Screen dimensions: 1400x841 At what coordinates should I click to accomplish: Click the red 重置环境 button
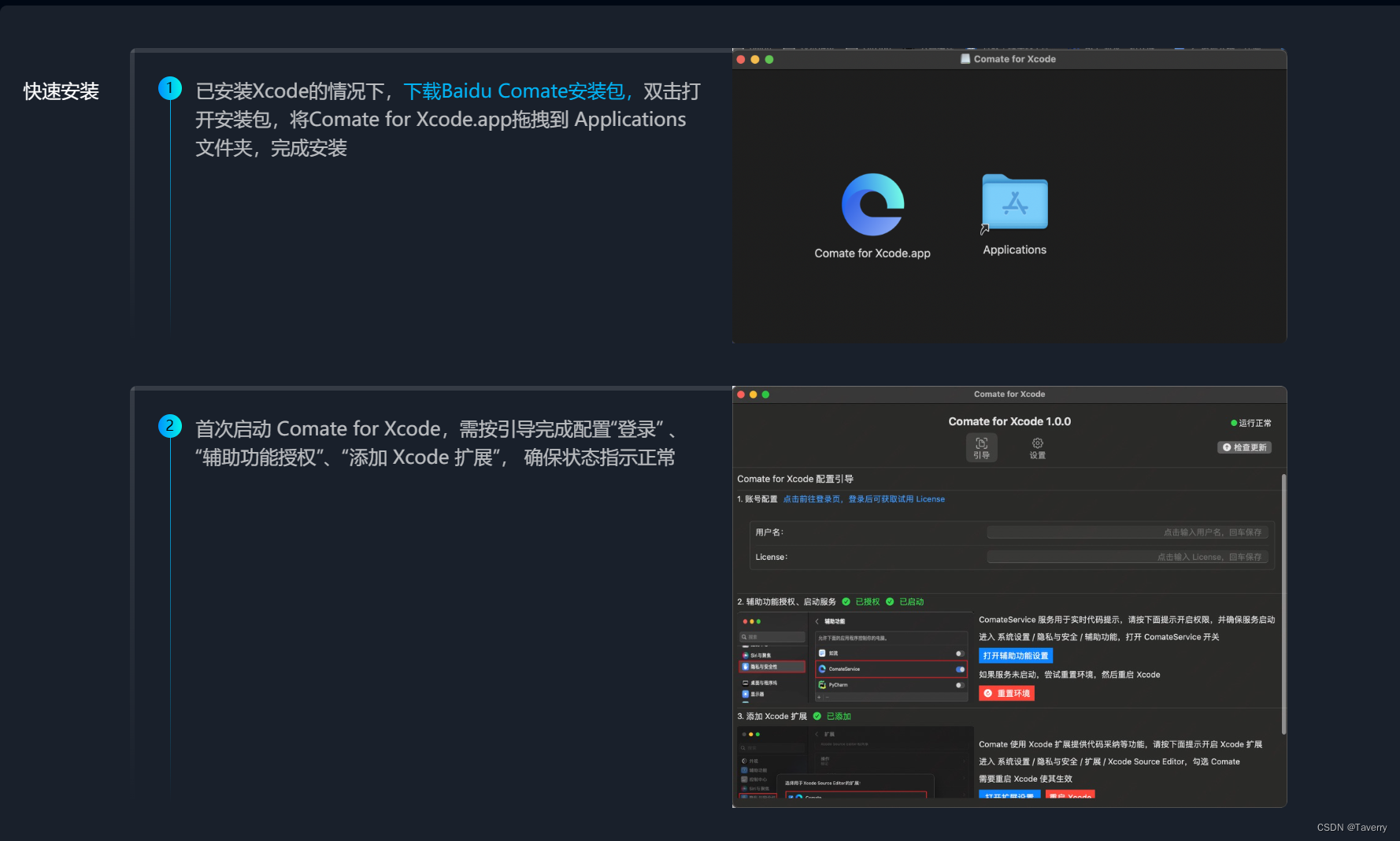pos(1006,694)
